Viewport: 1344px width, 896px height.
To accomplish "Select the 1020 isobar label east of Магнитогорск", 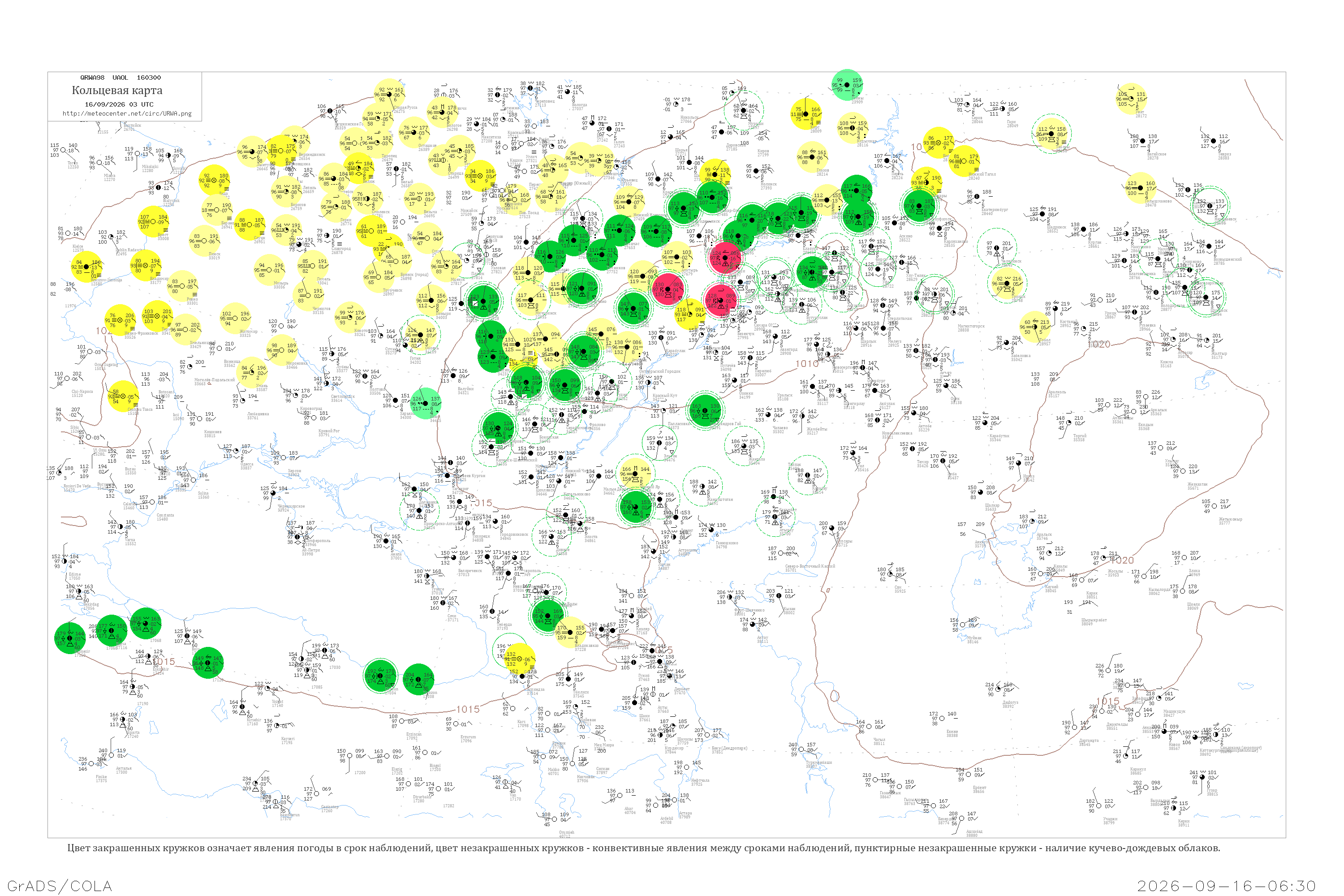I will point(1099,345).
